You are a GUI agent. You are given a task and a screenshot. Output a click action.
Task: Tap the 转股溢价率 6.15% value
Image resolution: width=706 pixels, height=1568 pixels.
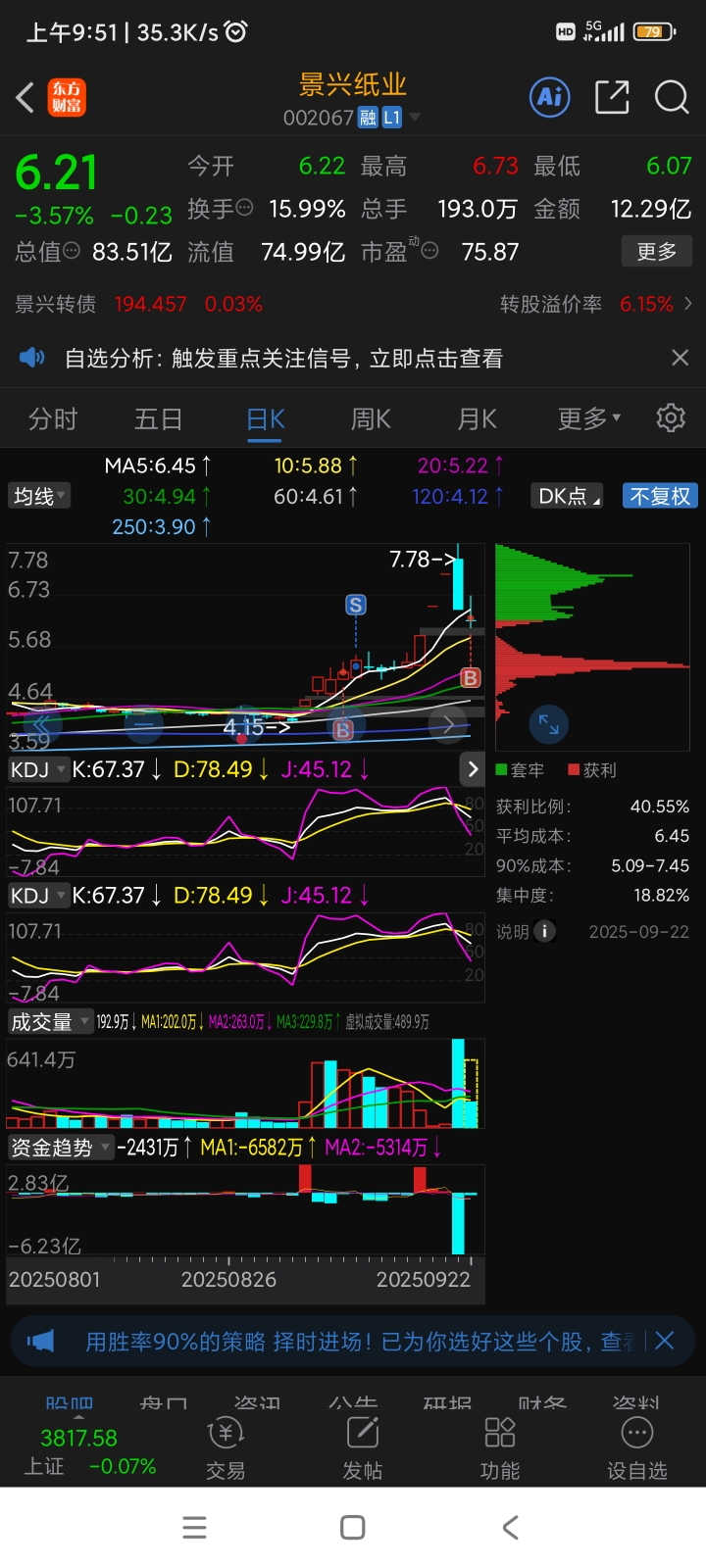click(646, 304)
